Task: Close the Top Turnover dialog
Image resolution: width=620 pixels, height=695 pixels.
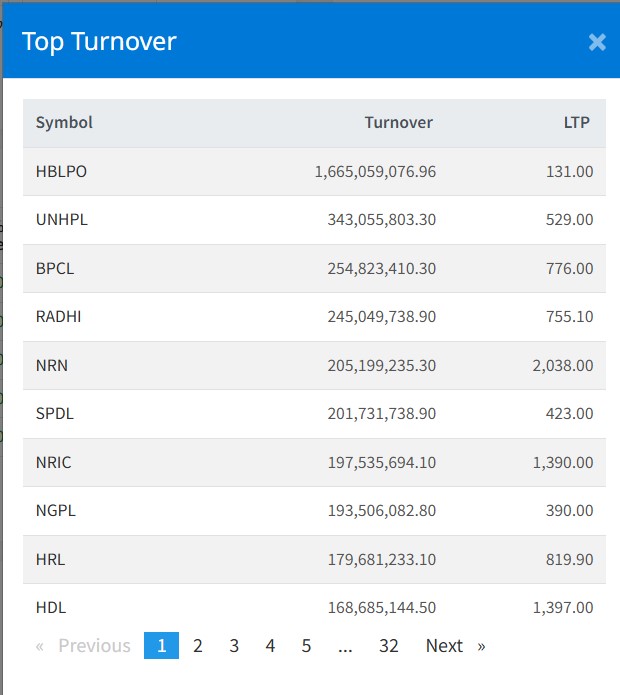Action: click(x=597, y=42)
